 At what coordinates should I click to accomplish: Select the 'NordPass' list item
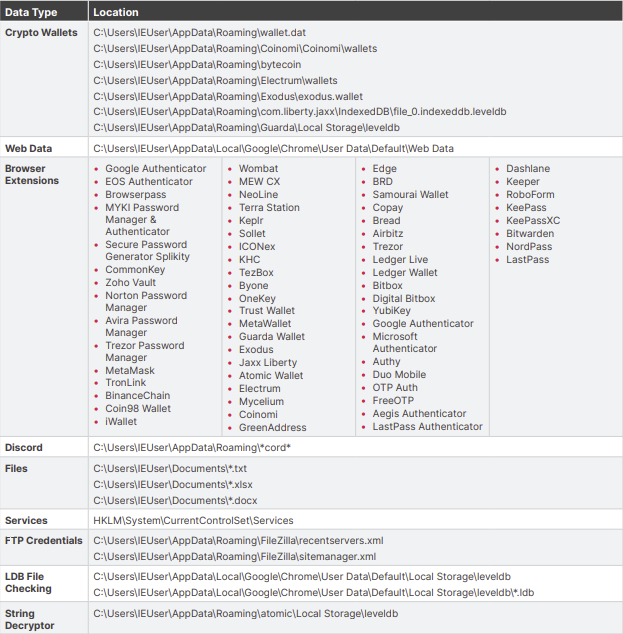[529, 246]
